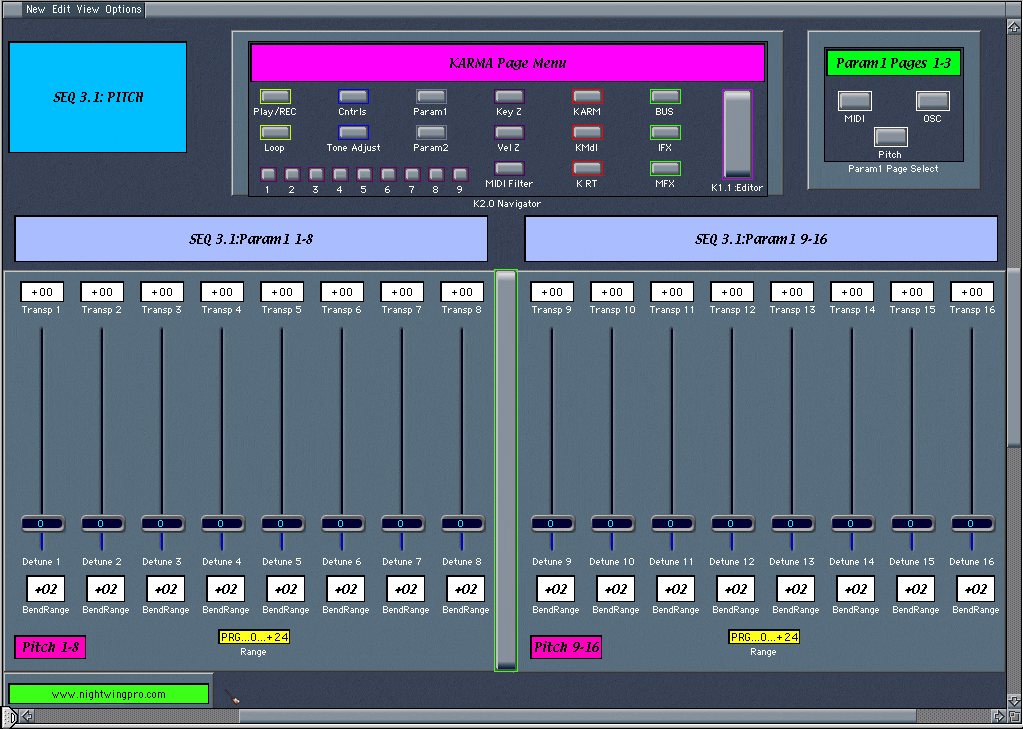Select the OSC page in Param1 Page Select
This screenshot has width=1023, height=729.
(932, 101)
